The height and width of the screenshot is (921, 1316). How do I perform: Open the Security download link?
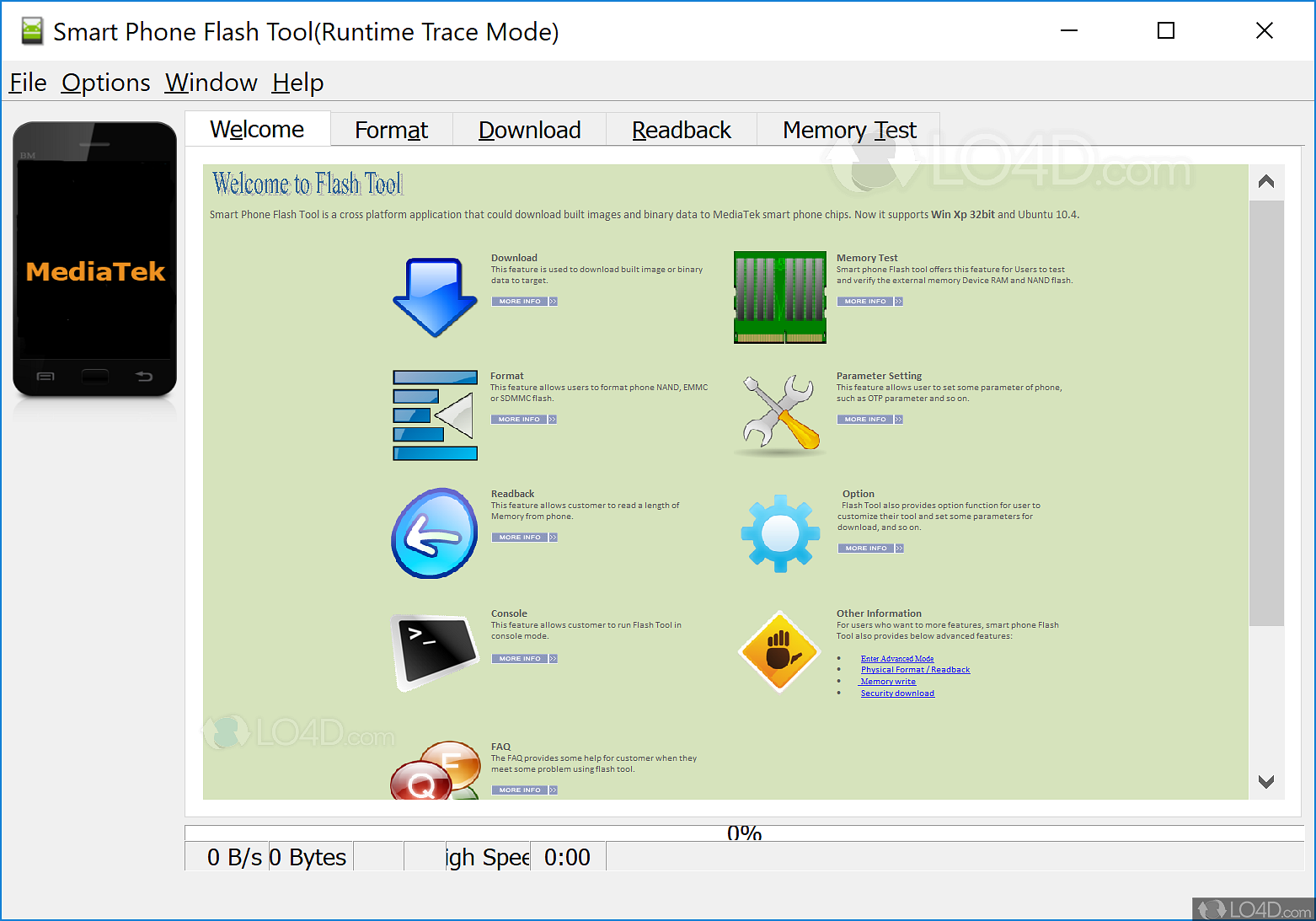pos(897,693)
